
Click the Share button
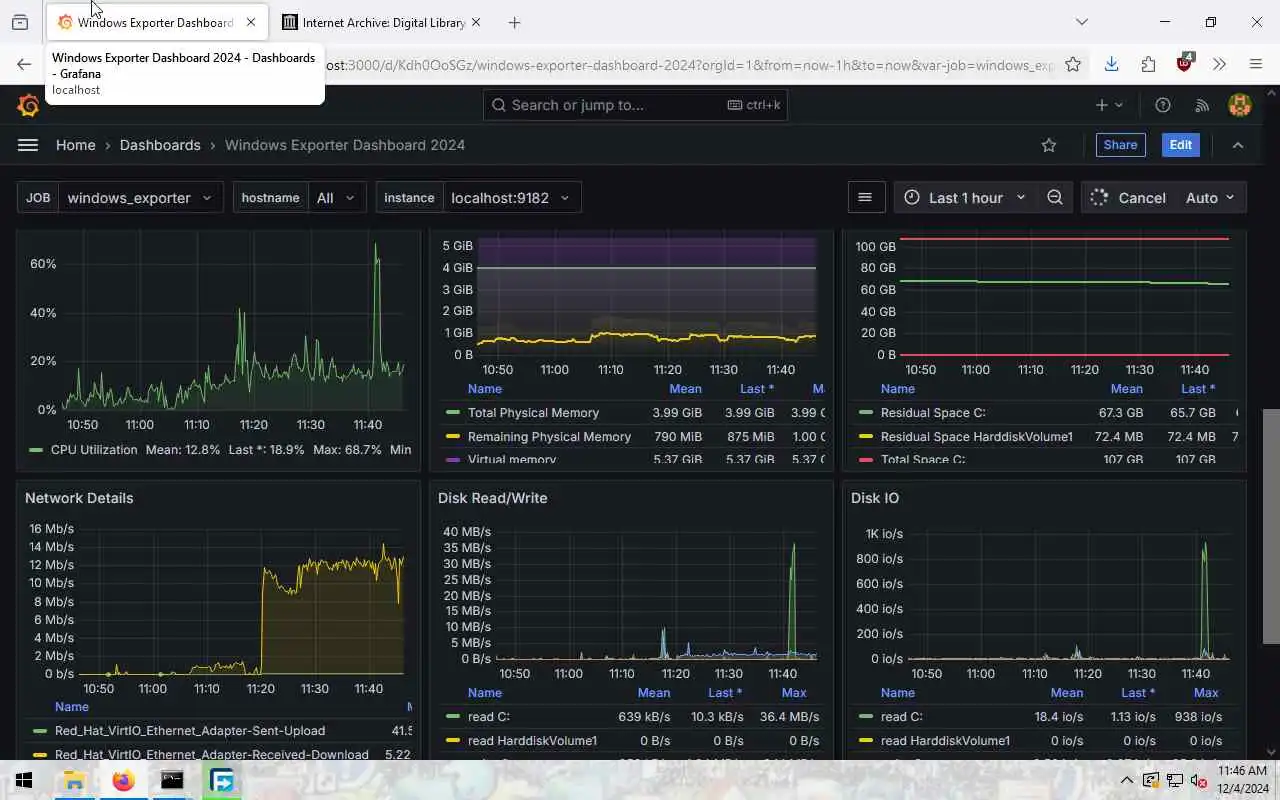[x=1120, y=145]
